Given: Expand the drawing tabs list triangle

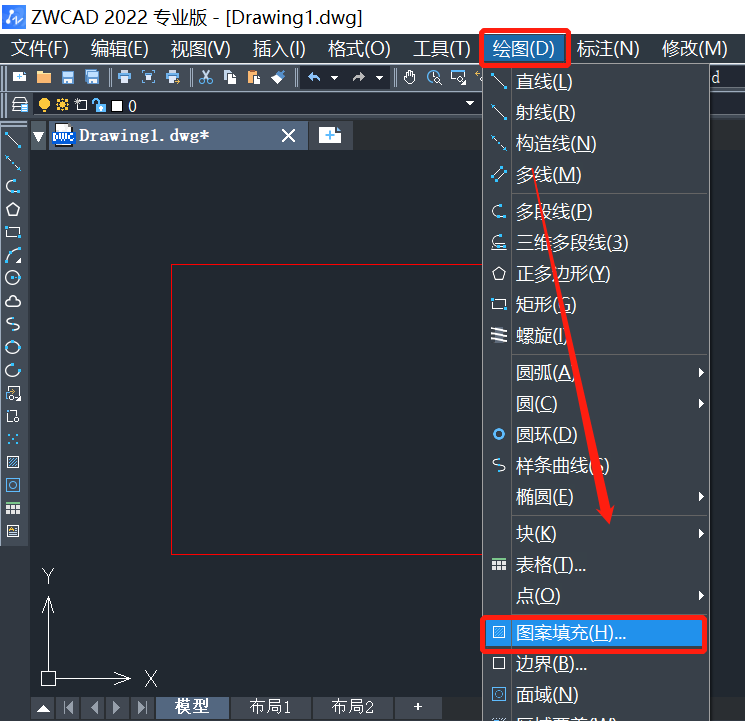Looking at the screenshot, I should (39, 136).
